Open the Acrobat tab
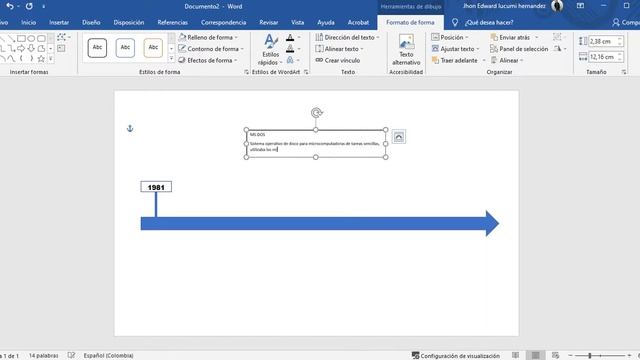The width and height of the screenshot is (640, 360). point(358,22)
